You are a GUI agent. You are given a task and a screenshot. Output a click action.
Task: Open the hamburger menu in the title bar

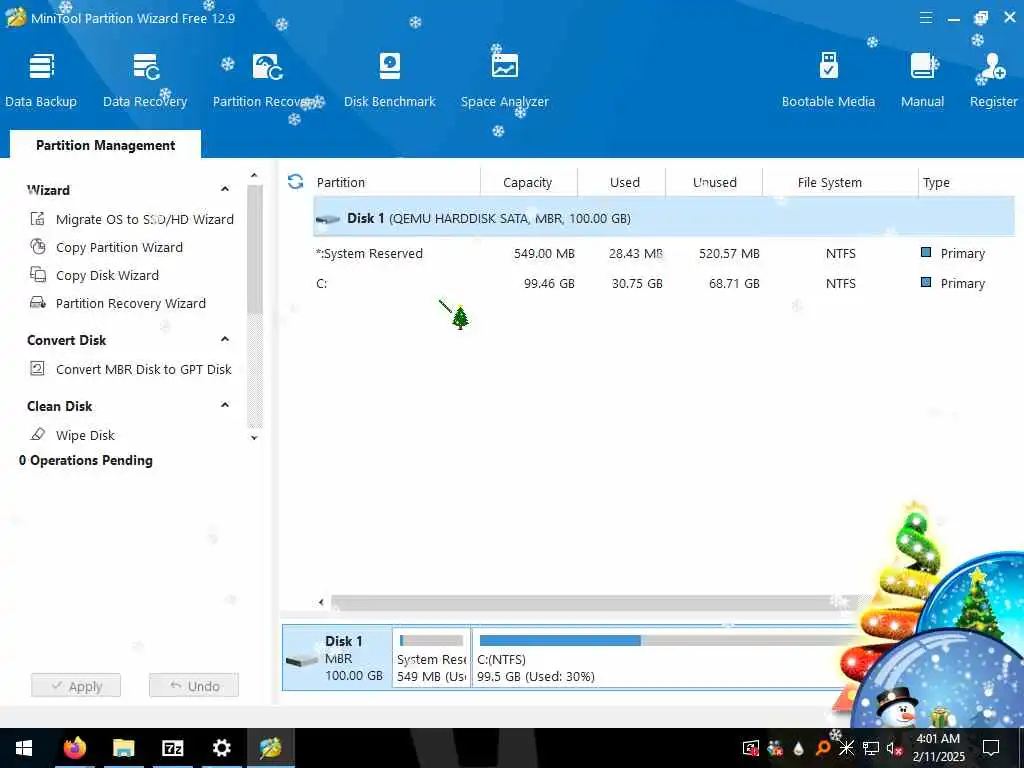(926, 18)
